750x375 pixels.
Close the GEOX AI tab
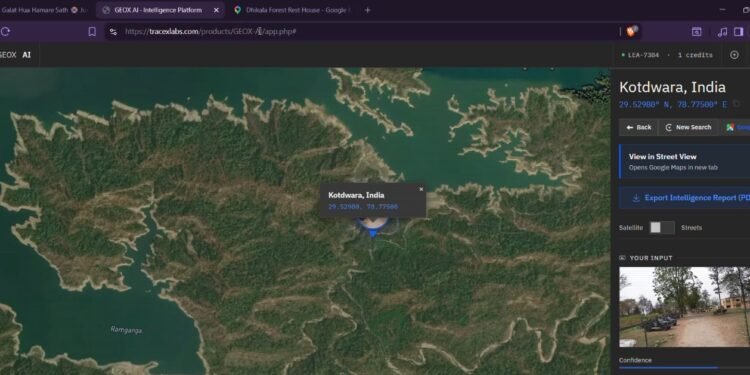216,10
